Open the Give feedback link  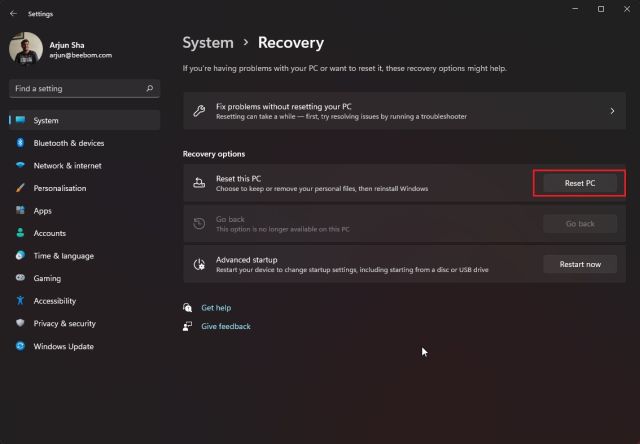tap(226, 326)
